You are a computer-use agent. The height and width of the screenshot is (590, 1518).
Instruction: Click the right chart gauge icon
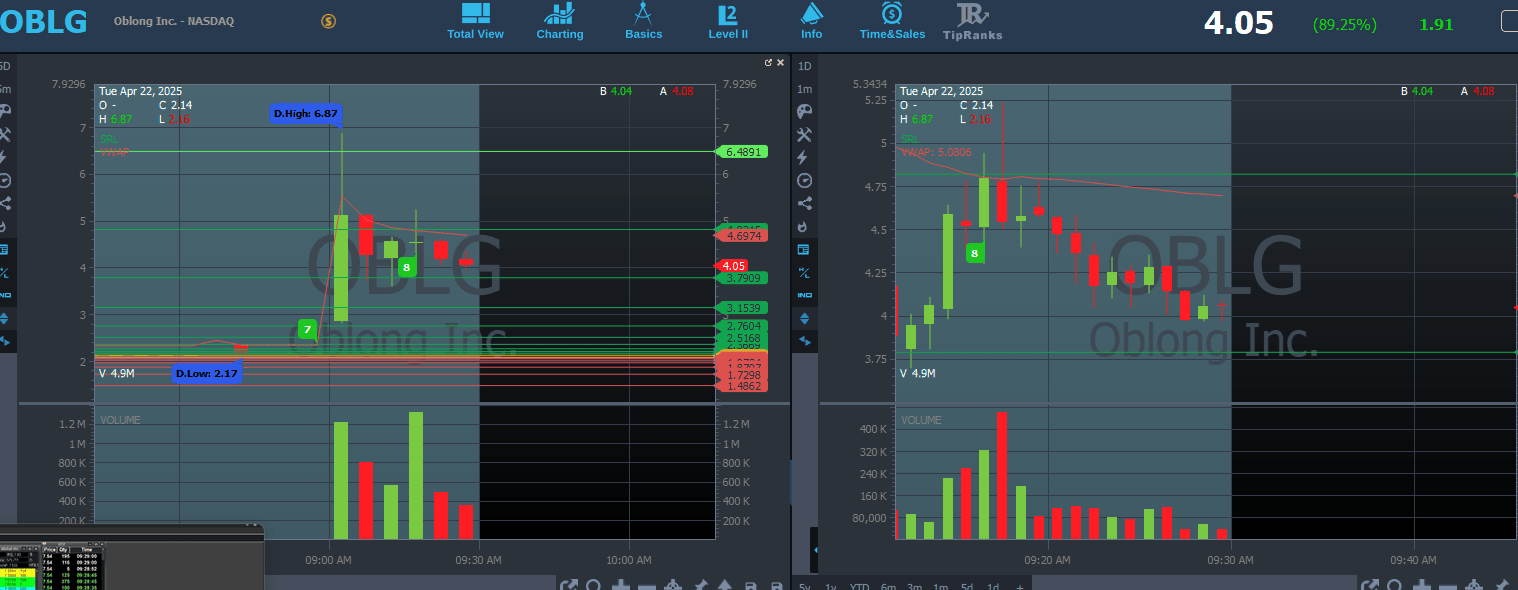804,181
